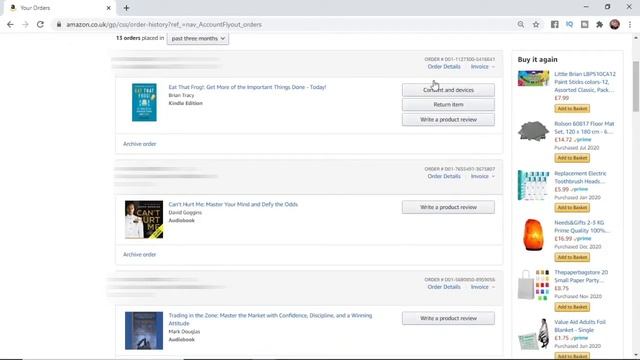Viewport: 640px width, 360px height.
Task: Expand Invoice menu for Can't Hurt Me order
Action: pos(482,176)
